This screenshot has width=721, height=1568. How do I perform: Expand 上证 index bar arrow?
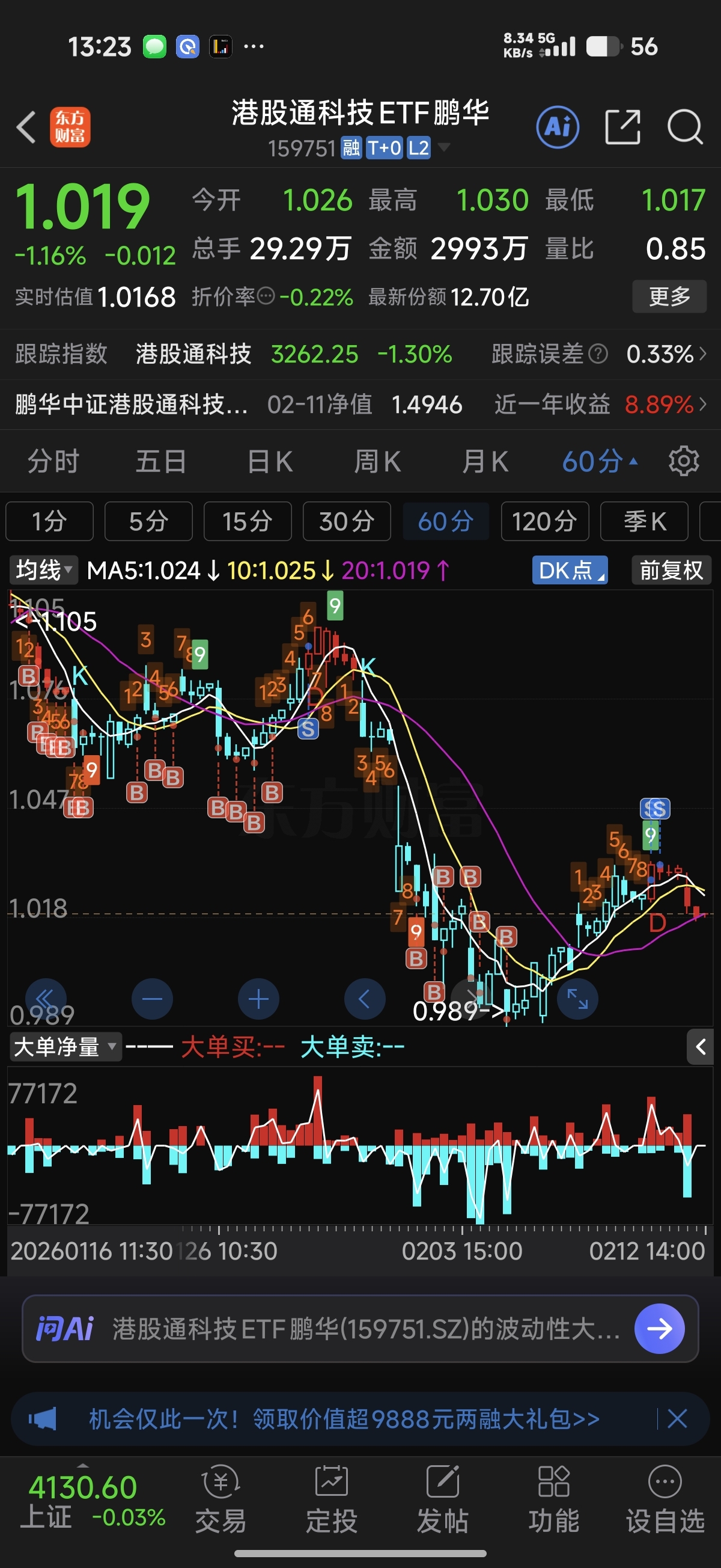(x=84, y=1465)
